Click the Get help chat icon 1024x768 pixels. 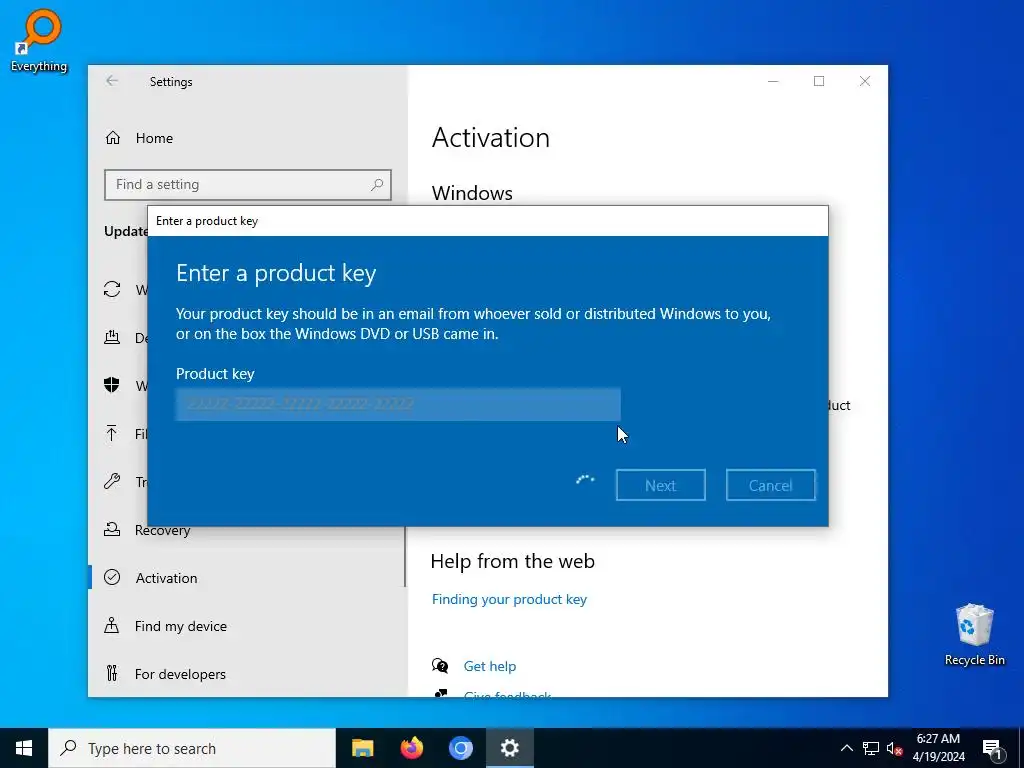[440, 666]
